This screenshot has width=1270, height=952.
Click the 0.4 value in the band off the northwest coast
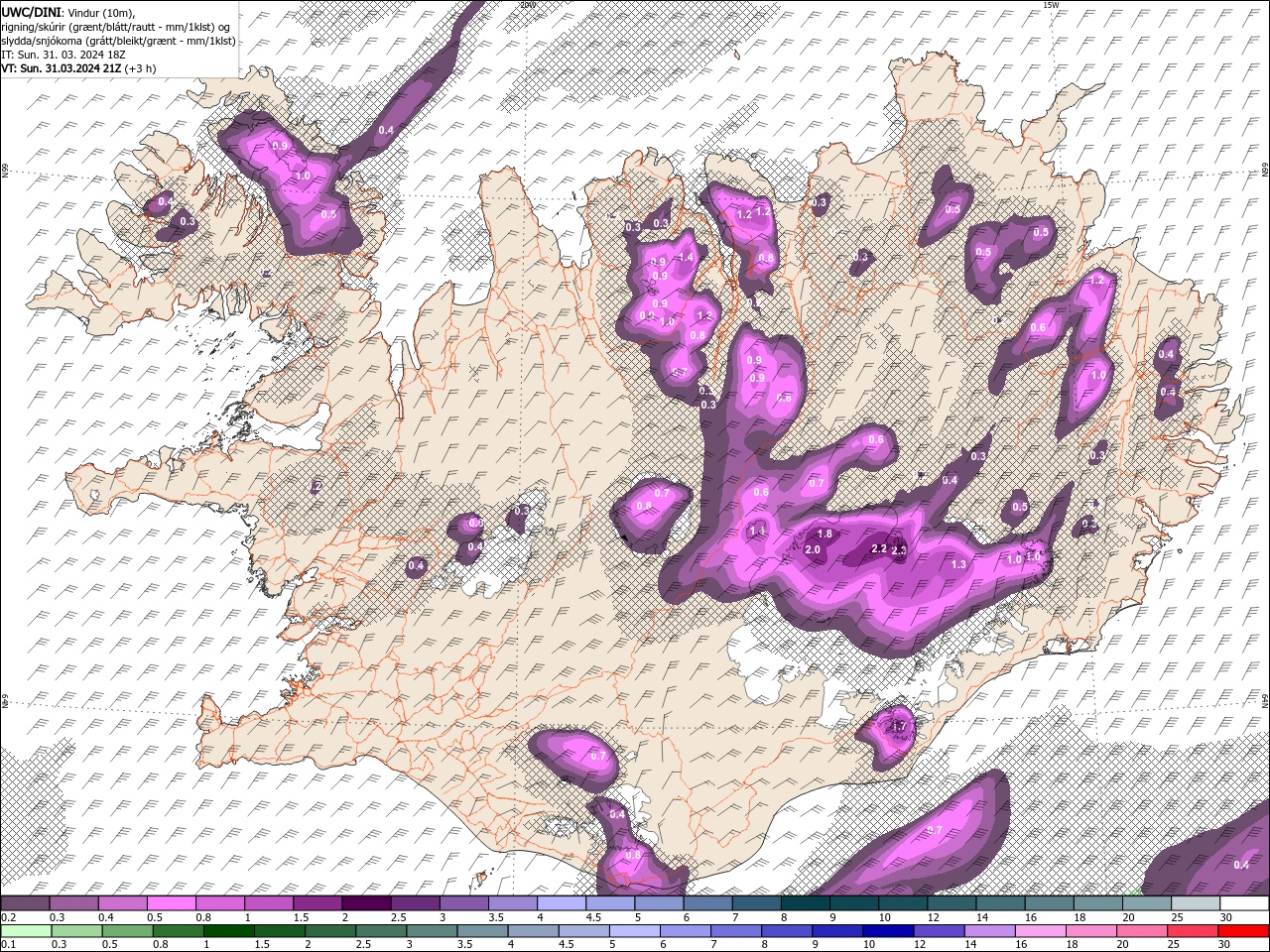pos(387,130)
